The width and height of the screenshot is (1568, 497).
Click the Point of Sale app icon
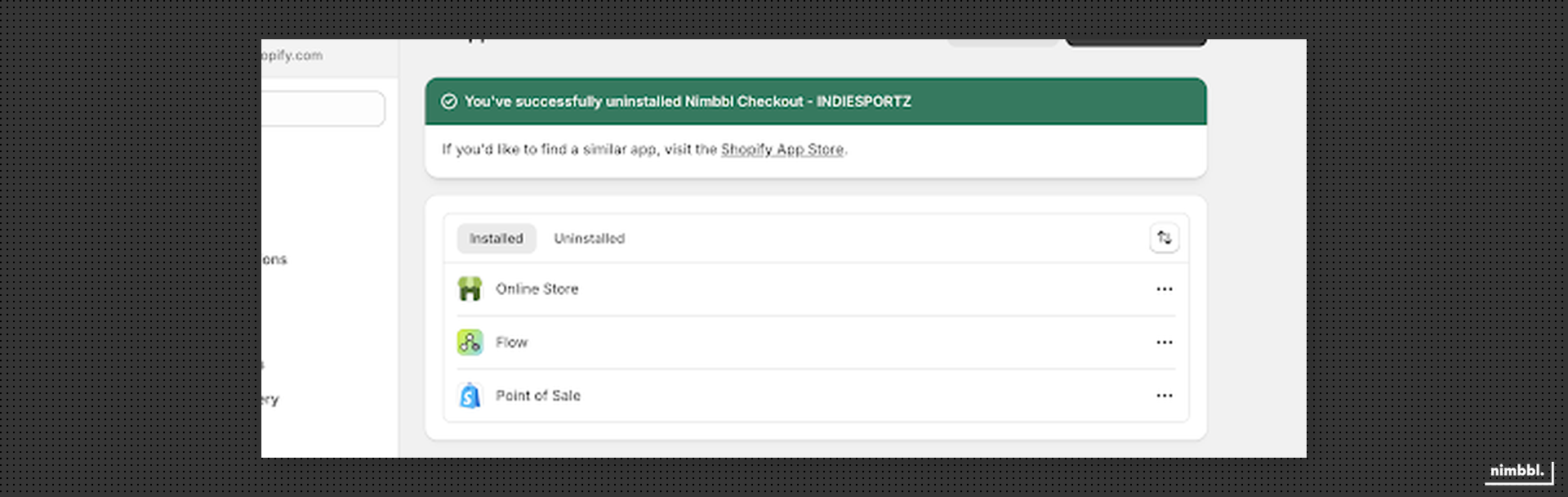[x=470, y=396]
